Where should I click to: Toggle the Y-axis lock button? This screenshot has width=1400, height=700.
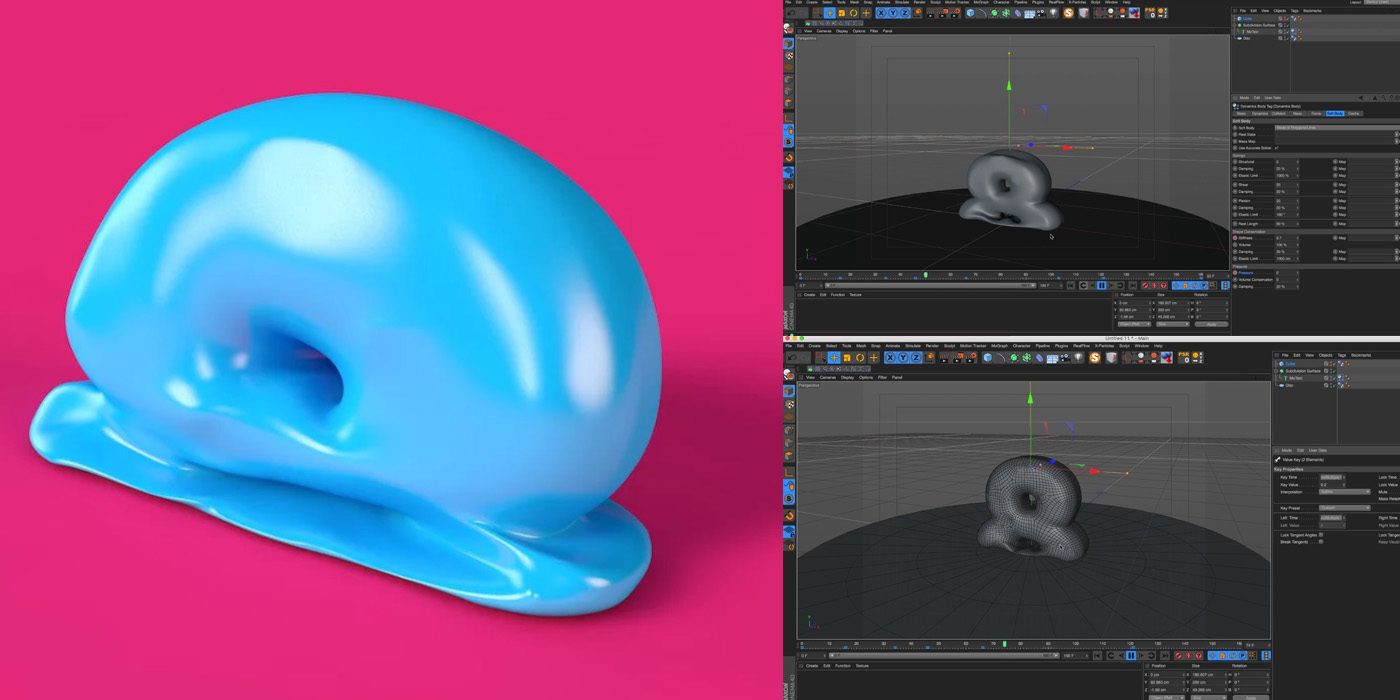click(892, 13)
